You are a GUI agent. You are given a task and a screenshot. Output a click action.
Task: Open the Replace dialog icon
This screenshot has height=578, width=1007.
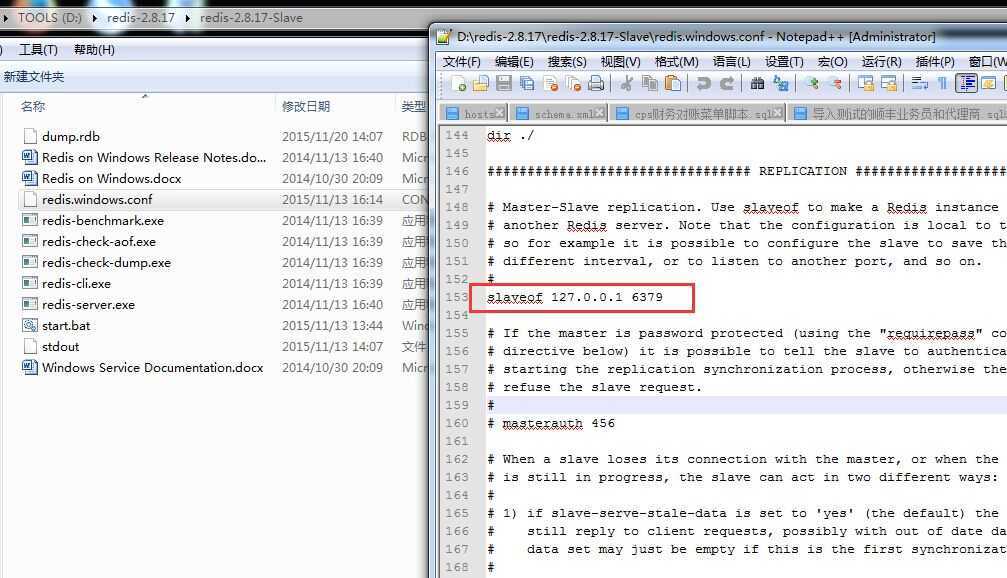point(781,83)
